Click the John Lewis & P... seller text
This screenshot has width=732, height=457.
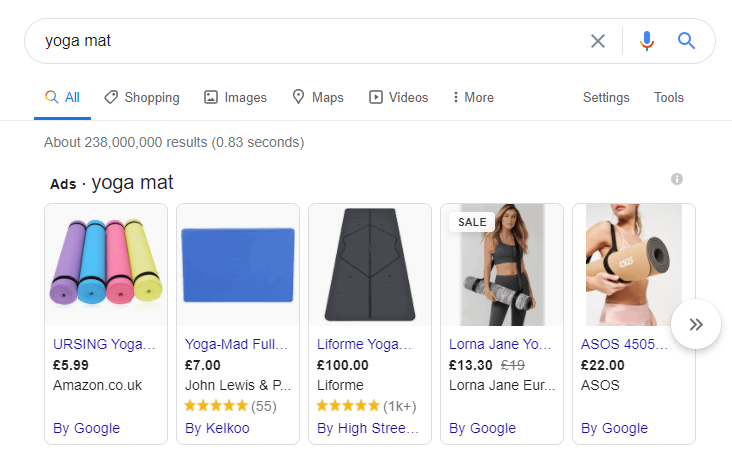pos(238,385)
